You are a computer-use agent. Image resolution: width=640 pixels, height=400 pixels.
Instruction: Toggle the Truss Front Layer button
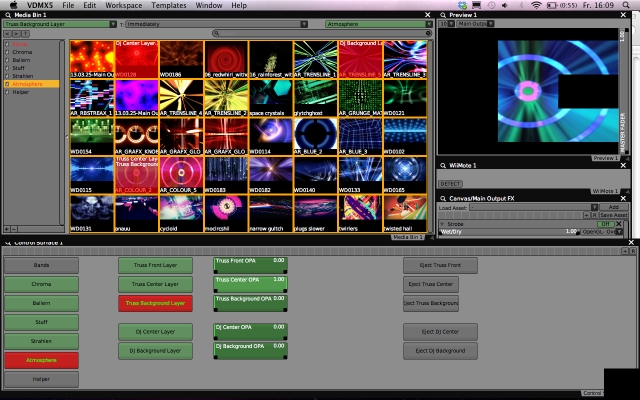click(x=155, y=265)
